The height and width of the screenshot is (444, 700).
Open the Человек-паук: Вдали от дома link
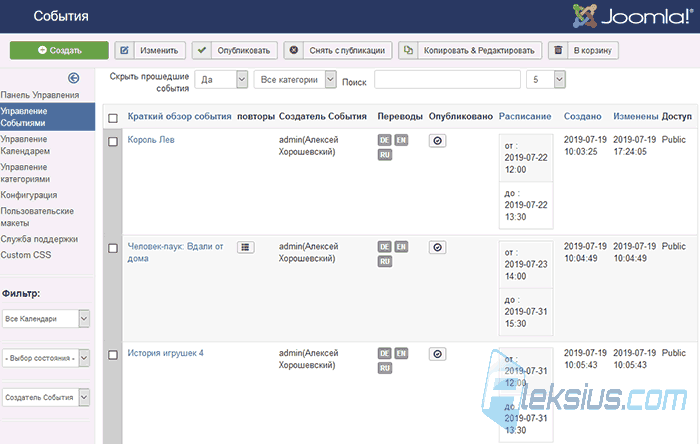175,252
